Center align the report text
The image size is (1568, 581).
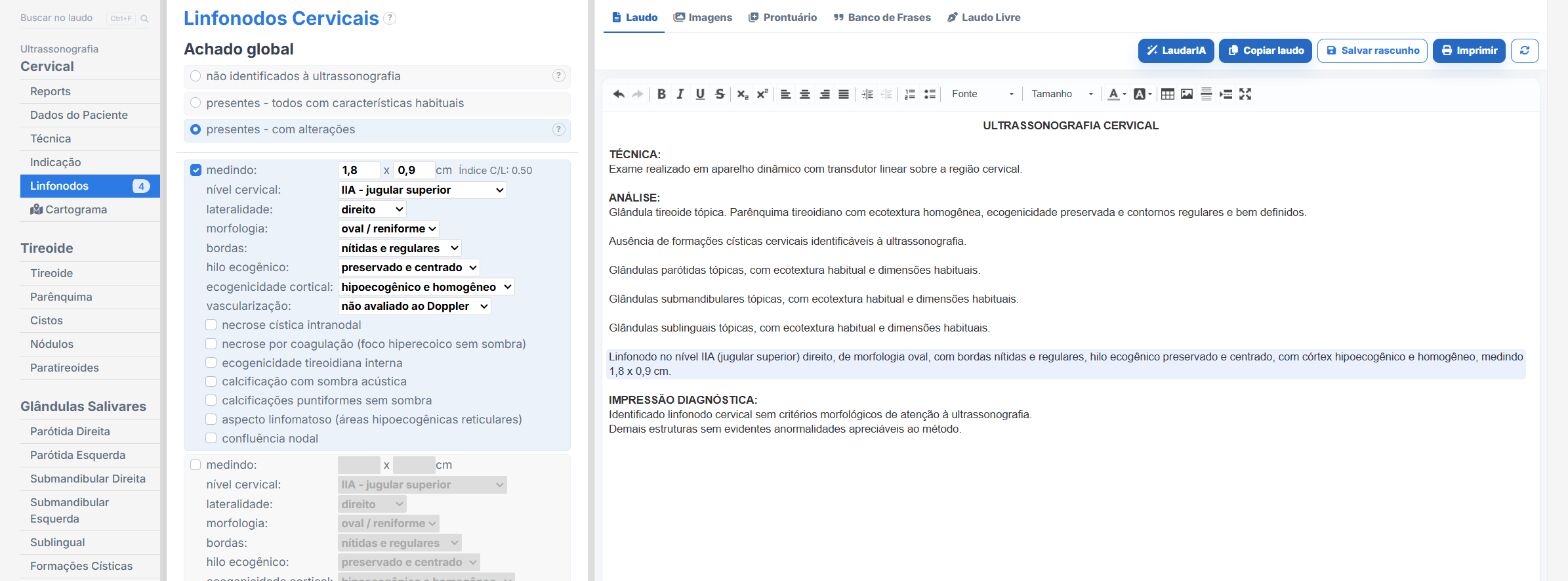[805, 94]
